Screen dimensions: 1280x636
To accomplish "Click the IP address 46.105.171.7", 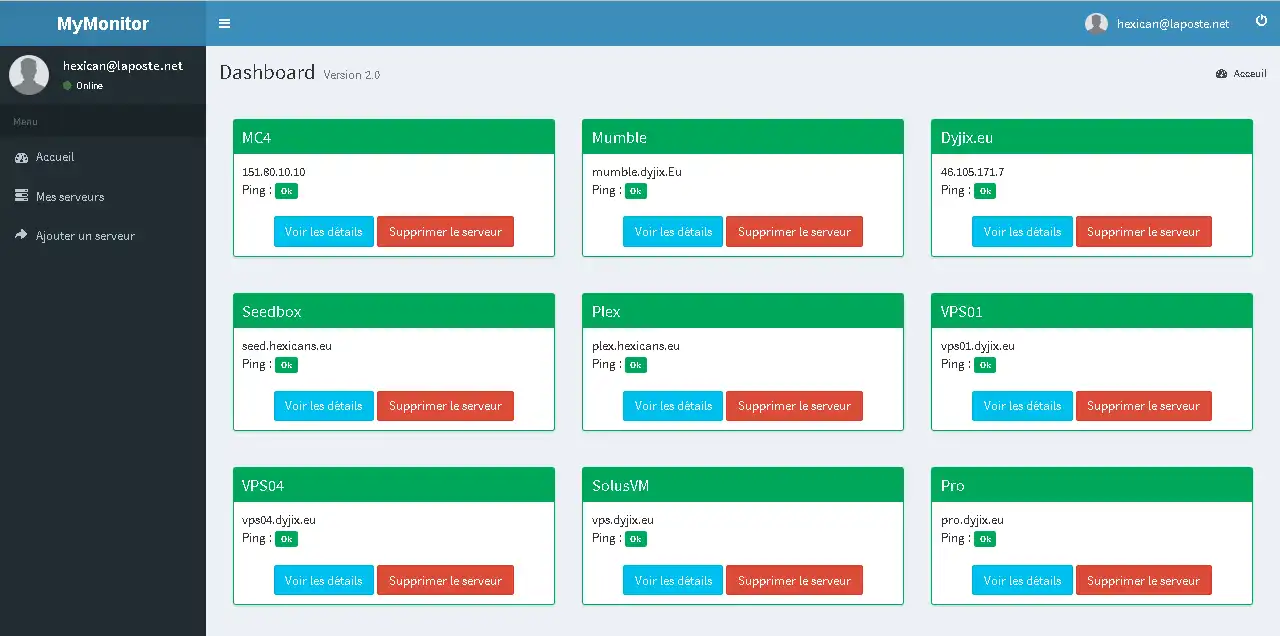I will click(973, 172).
